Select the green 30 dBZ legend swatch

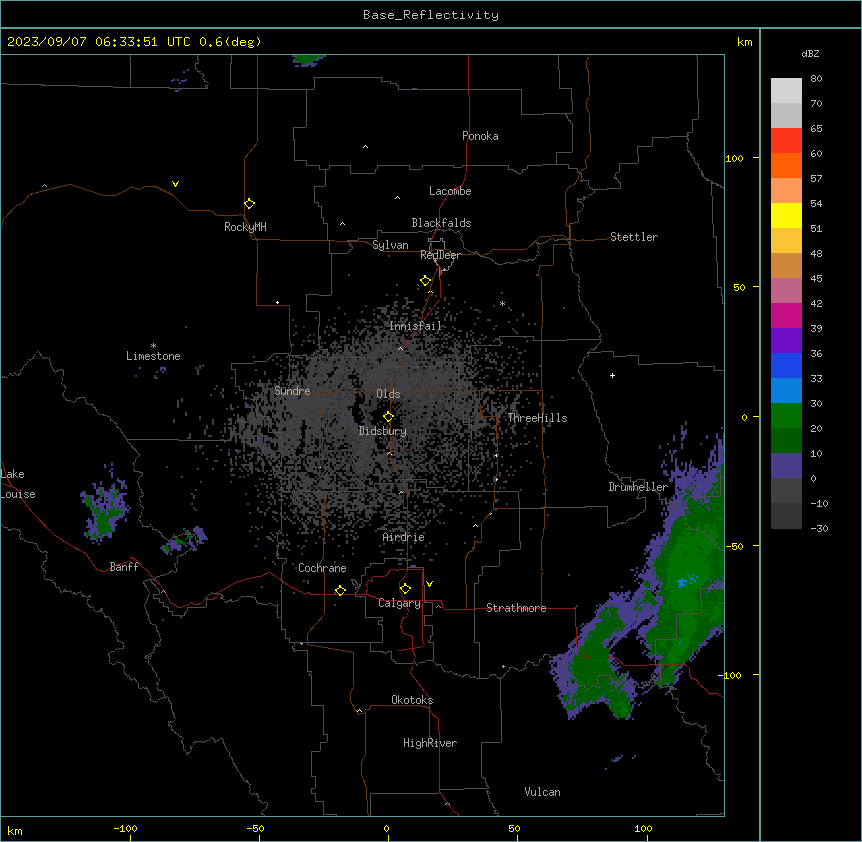point(786,415)
